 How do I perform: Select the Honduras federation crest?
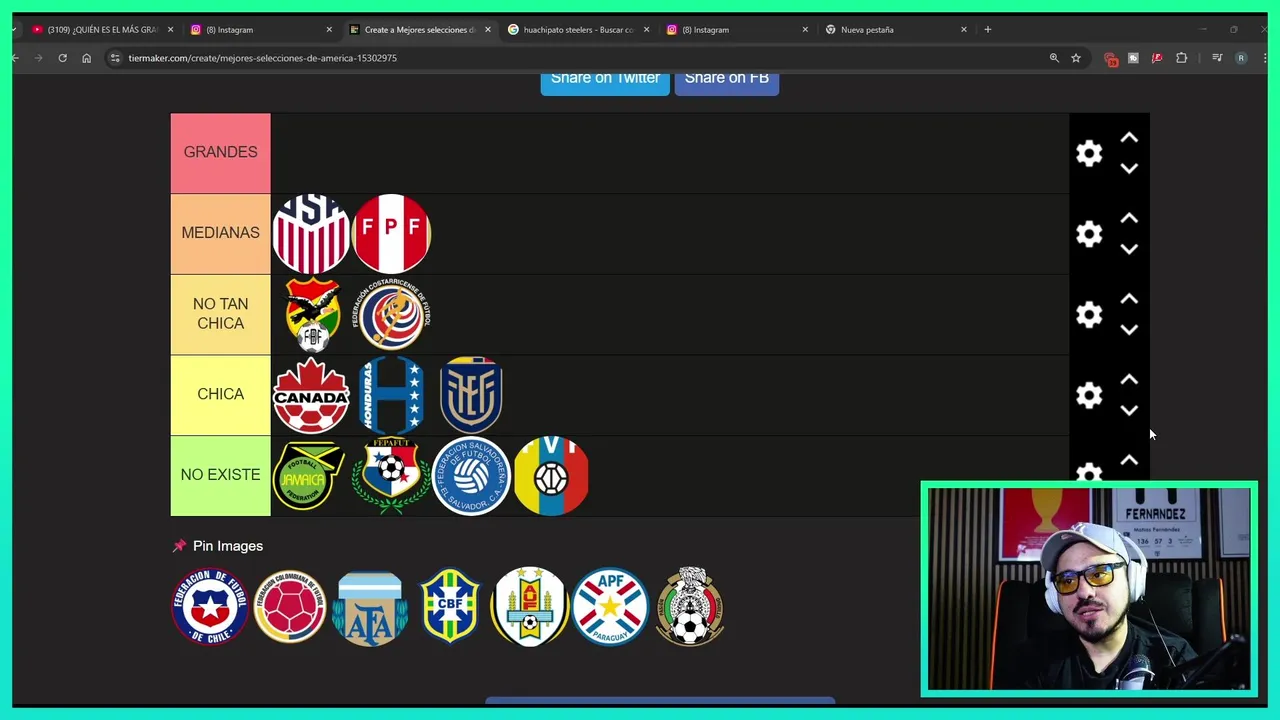(x=391, y=395)
